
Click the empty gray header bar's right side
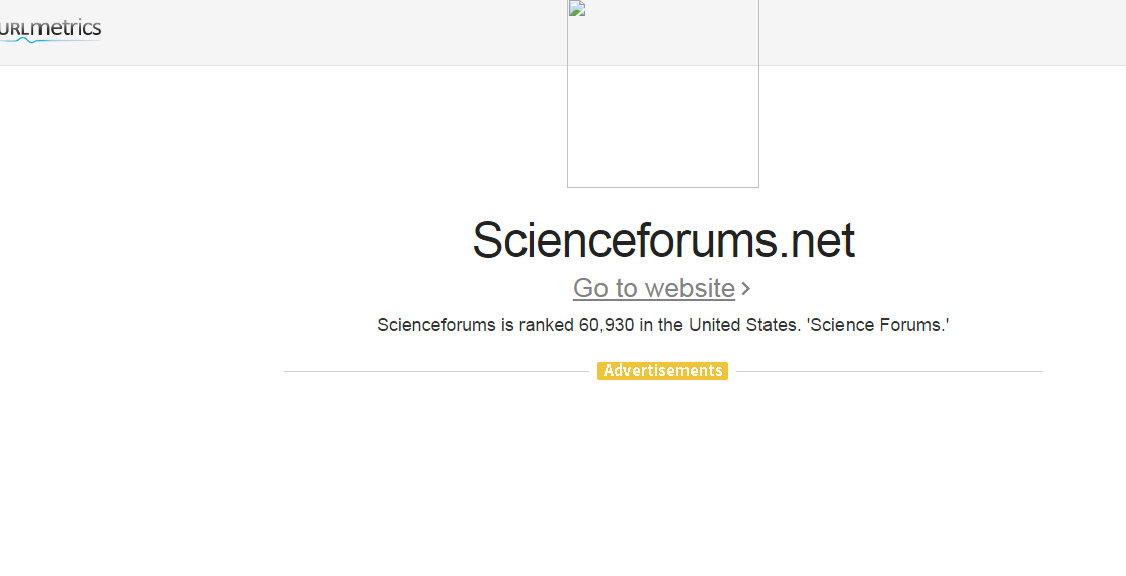(950, 32)
